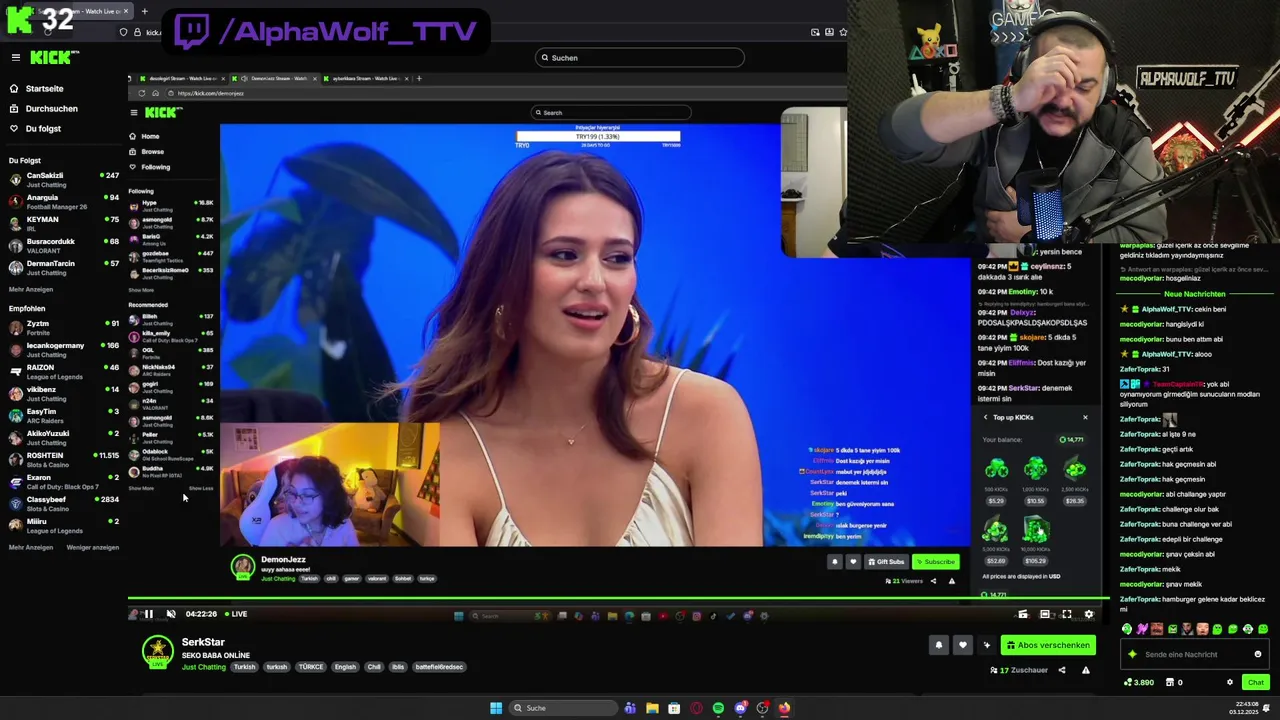Click Gift Subs on DemonJezz embedded stream
Image resolution: width=1280 pixels, height=720 pixels.
point(887,561)
